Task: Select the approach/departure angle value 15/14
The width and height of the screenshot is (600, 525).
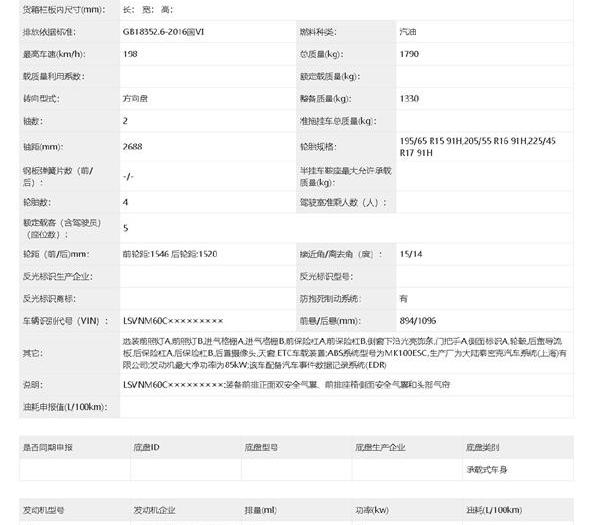Action: (x=411, y=254)
